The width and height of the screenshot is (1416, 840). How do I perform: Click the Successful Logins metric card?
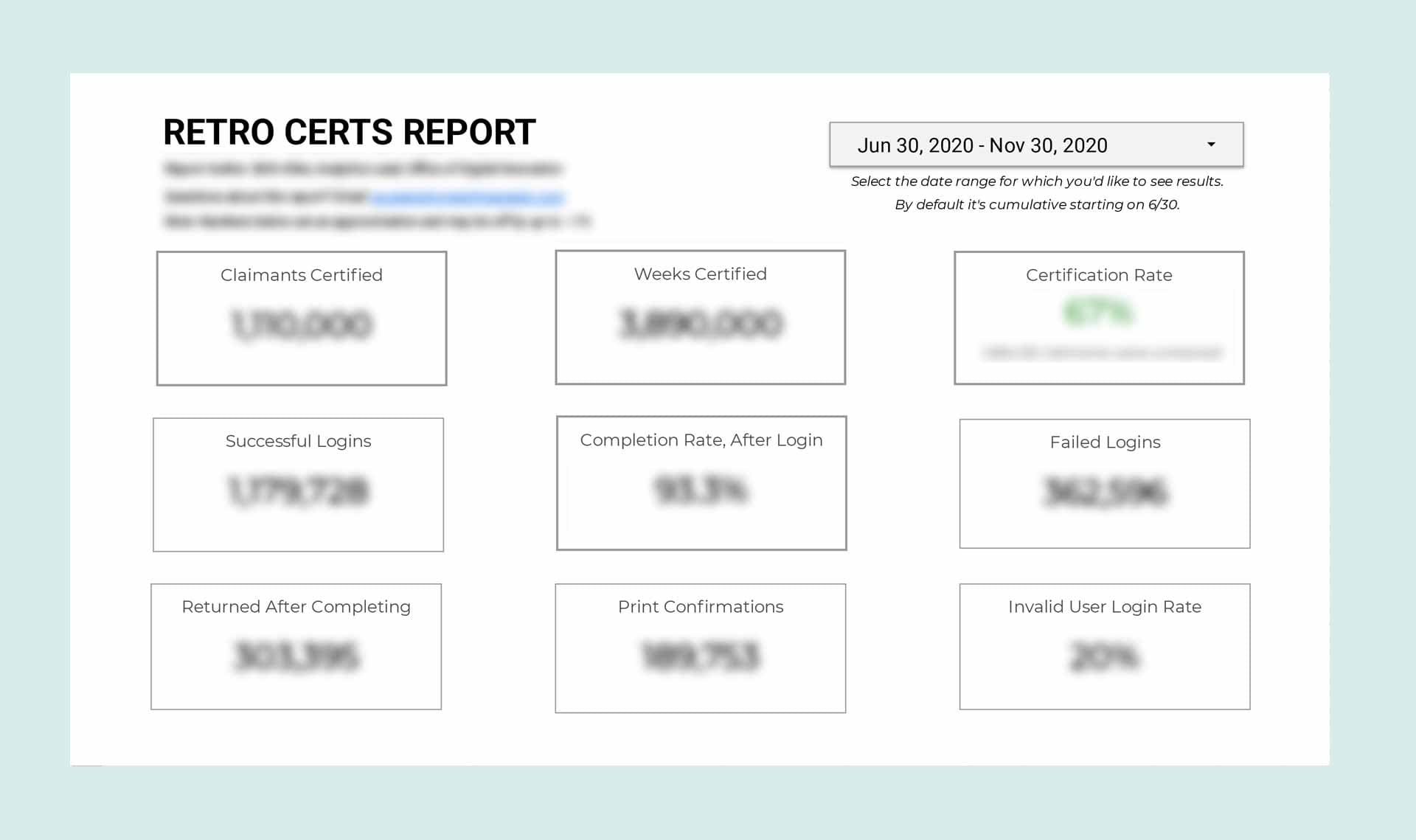298,482
